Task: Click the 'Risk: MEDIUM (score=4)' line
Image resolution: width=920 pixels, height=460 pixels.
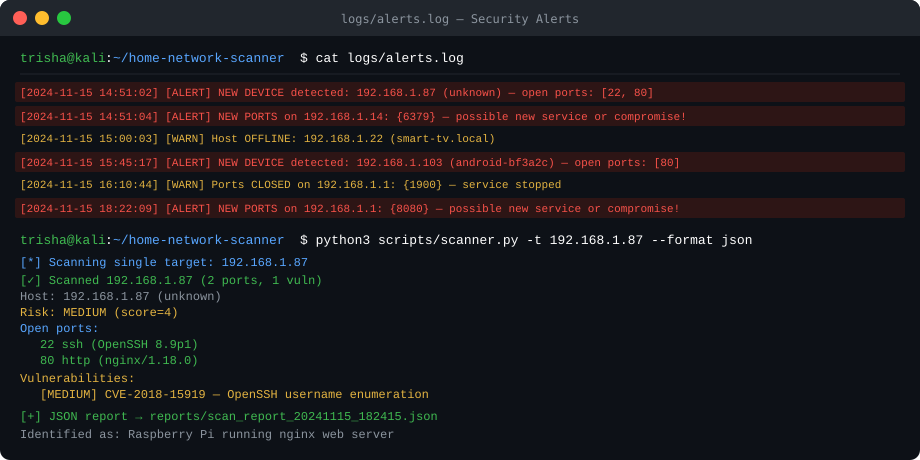Action: pos(99,313)
